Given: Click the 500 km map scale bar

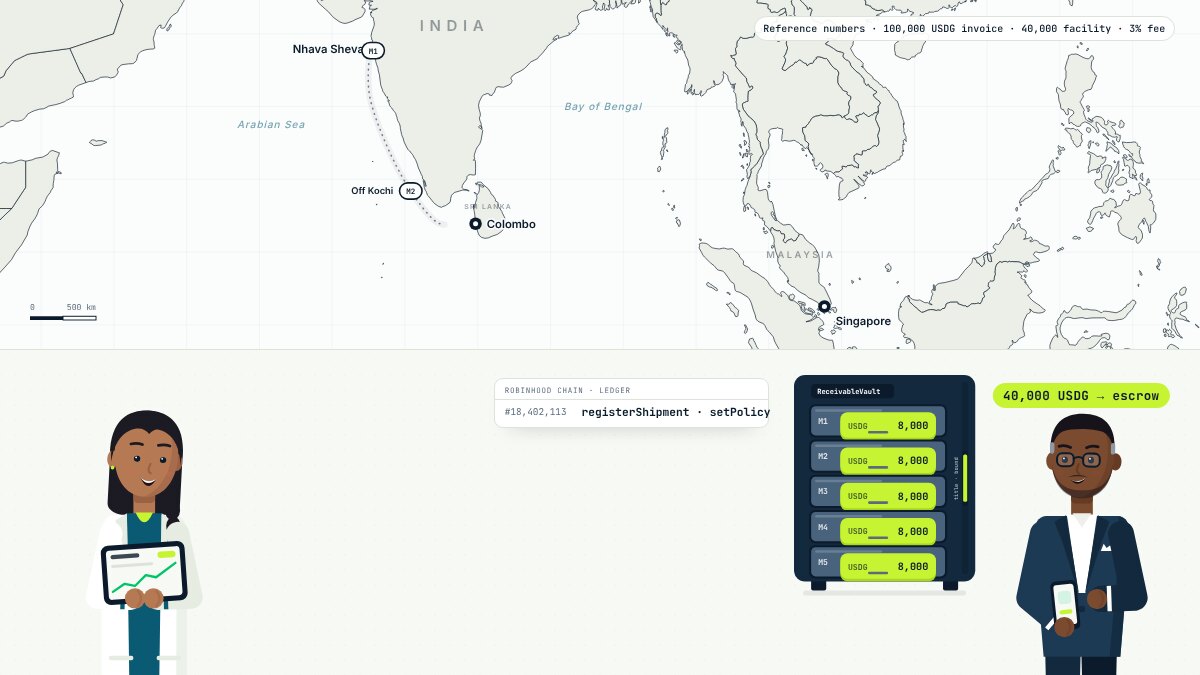Looking at the screenshot, I should coord(63,318).
